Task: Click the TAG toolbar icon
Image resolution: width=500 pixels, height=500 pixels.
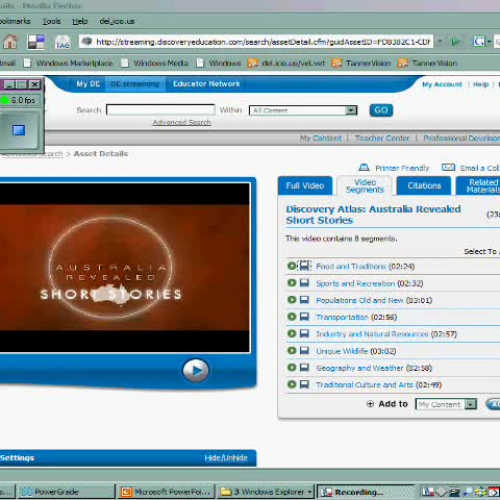Action: [x=62, y=42]
